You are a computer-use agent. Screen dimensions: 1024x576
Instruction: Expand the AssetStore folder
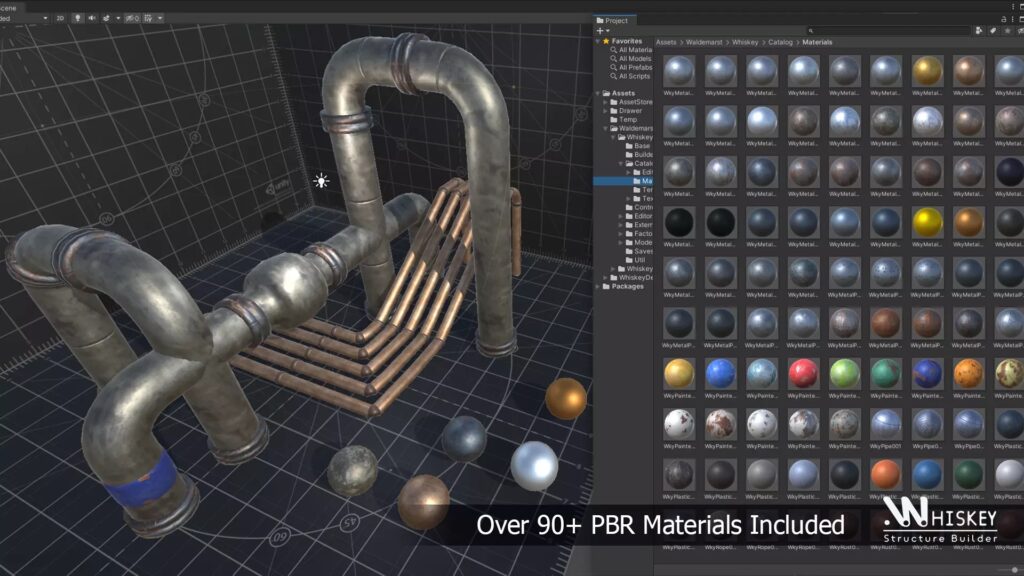coord(606,102)
